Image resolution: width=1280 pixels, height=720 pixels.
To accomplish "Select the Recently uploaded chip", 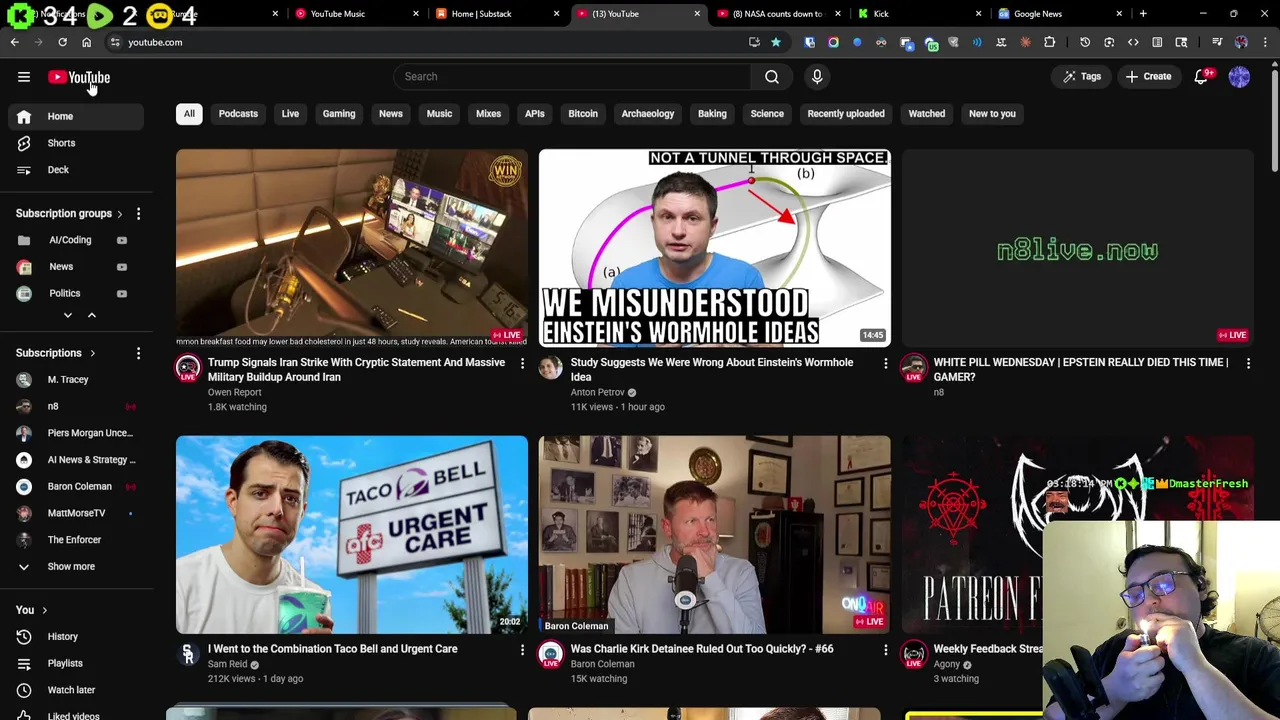I will (x=846, y=113).
